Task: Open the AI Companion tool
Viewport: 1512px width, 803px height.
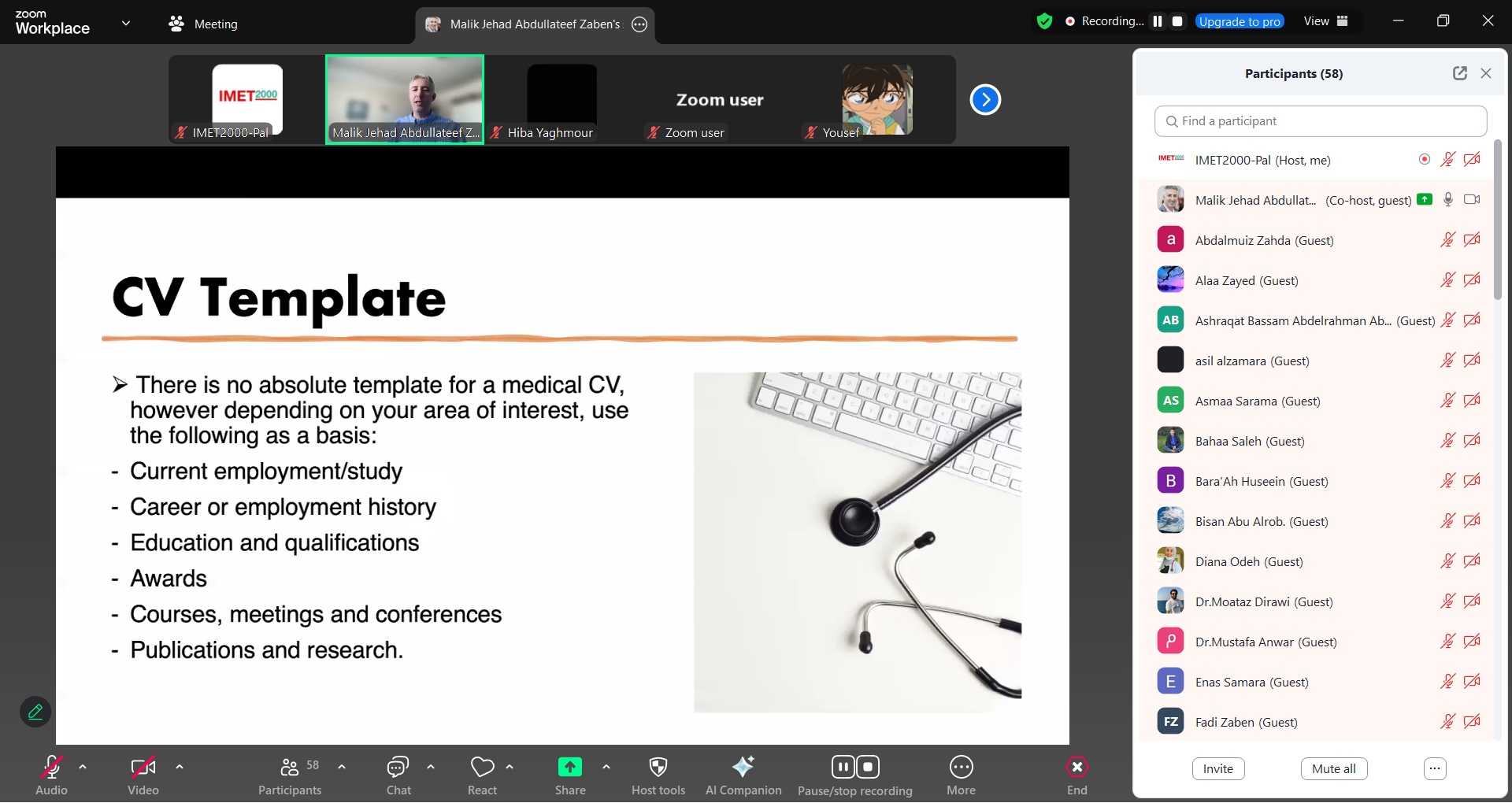Action: coord(743,768)
